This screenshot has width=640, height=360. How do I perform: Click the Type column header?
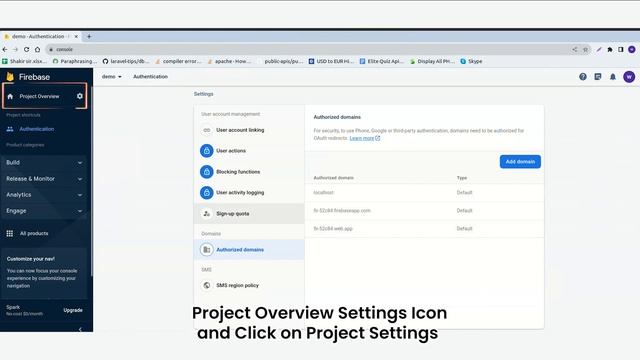462,178
